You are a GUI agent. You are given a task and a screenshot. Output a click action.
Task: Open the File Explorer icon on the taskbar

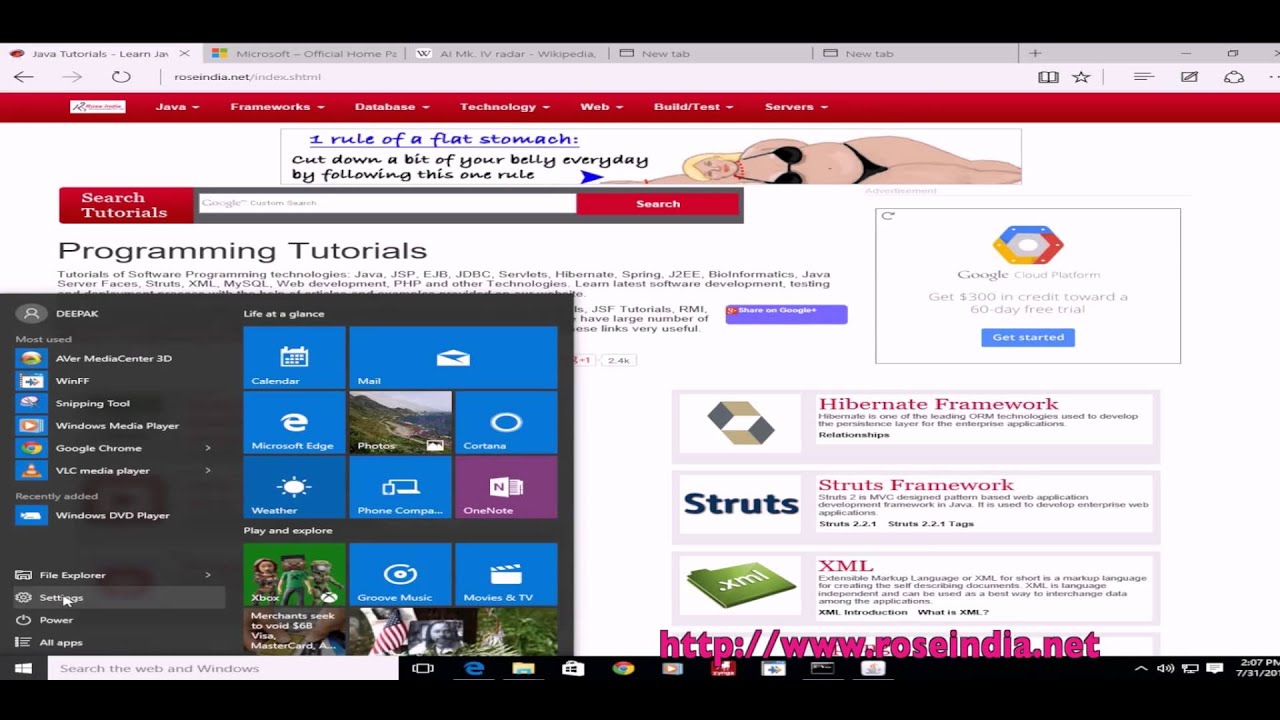click(523, 668)
